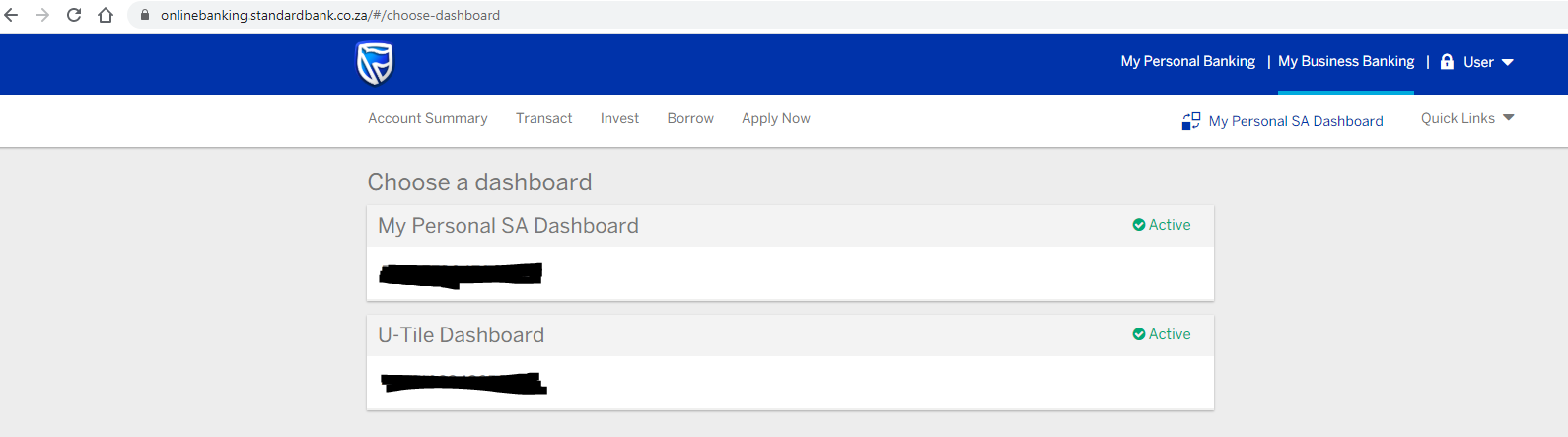
Task: Open the Invest menu item
Action: click(x=619, y=118)
